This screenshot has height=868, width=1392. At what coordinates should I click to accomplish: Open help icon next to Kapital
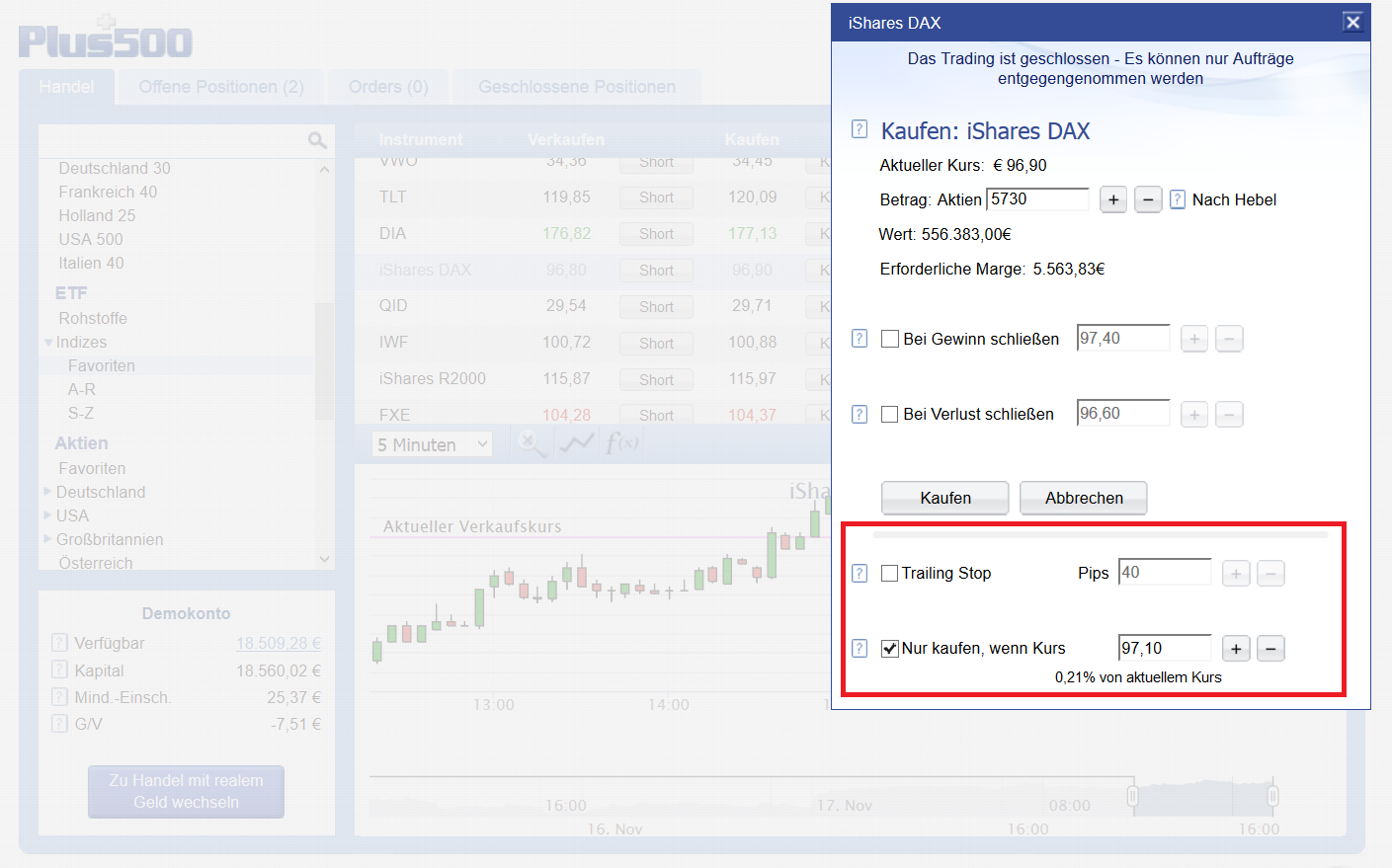[x=59, y=671]
